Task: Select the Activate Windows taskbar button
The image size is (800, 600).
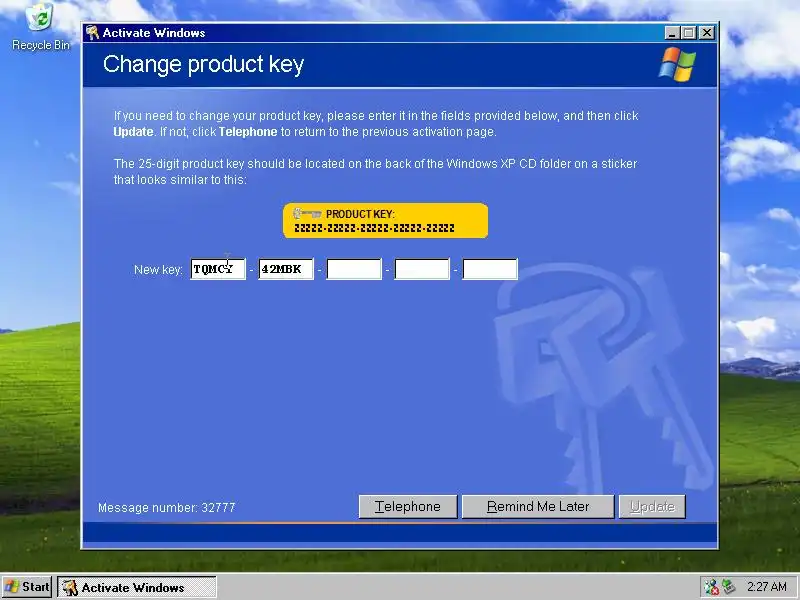Action: click(137, 587)
